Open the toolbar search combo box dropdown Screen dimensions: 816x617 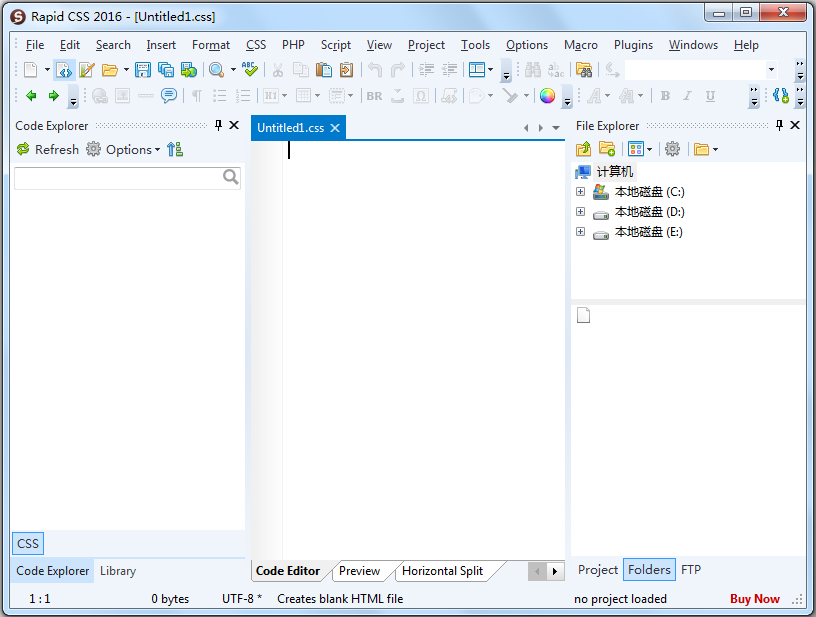(771, 70)
